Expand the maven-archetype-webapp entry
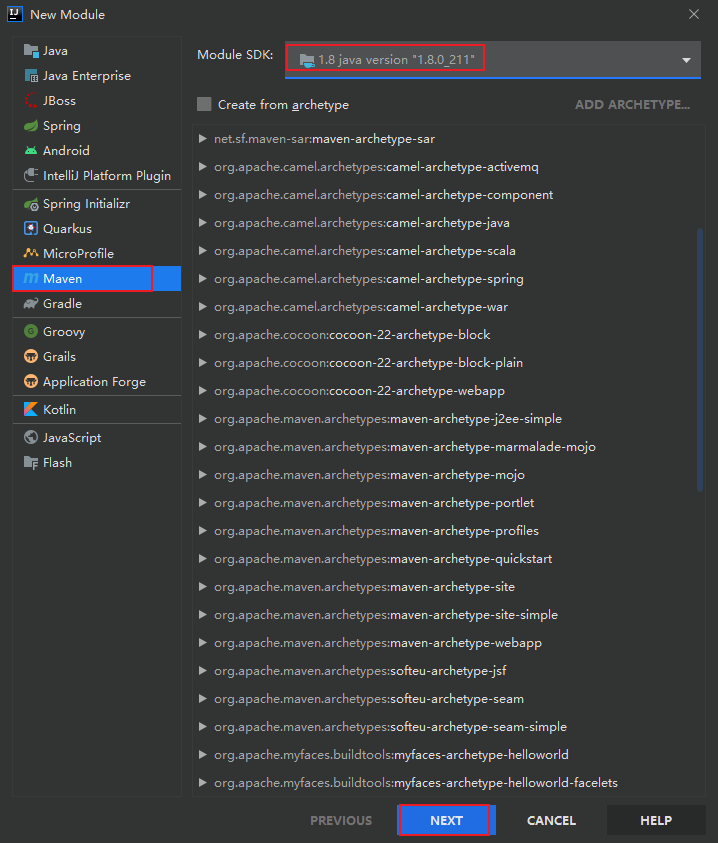The width and height of the screenshot is (718, 843). click(x=203, y=643)
